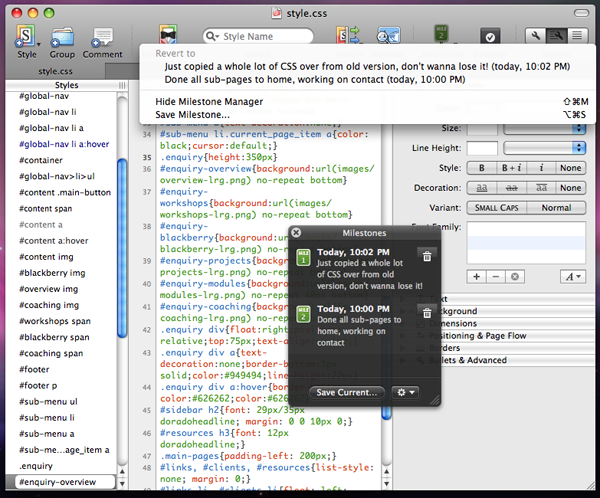The image size is (600, 498).
Task: Select the style.css document tab
Action: pyautogui.click(x=55, y=71)
